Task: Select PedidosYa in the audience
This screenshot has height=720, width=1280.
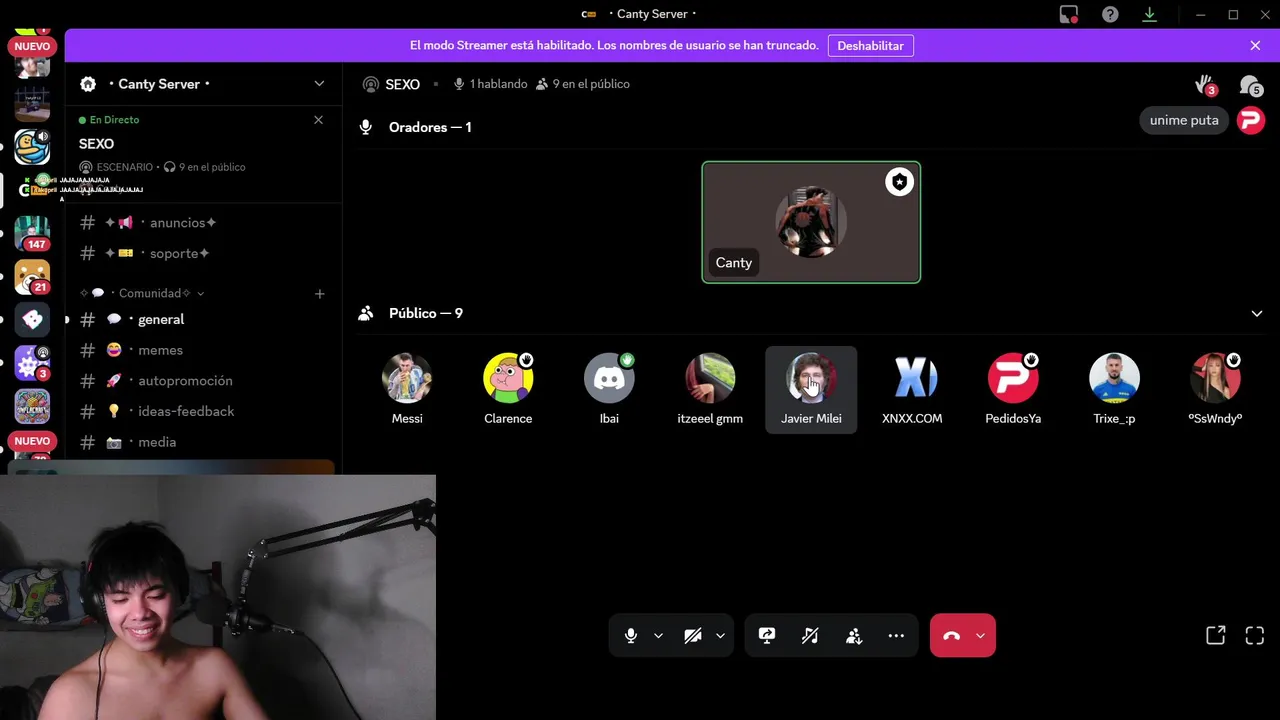Action: coord(1013,389)
